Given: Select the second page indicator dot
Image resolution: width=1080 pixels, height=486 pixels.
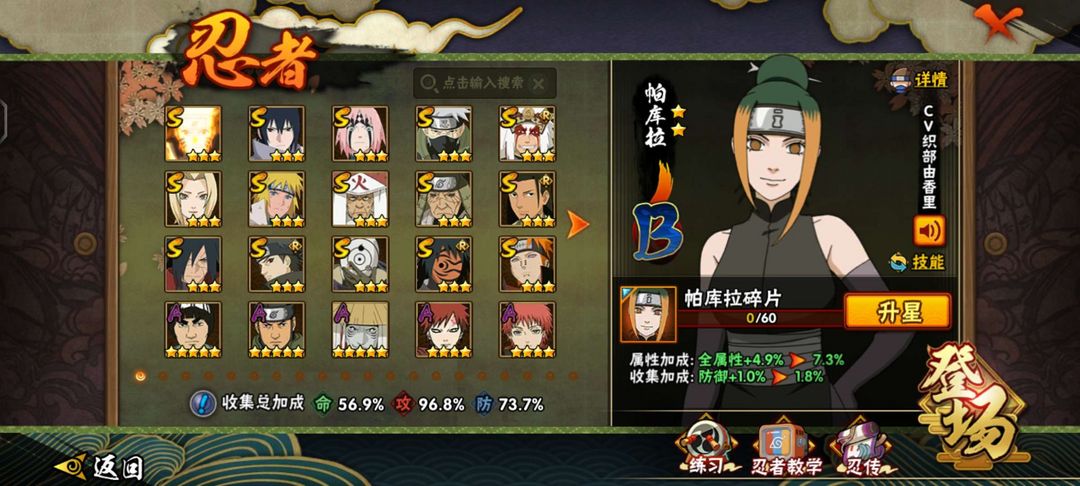Looking at the screenshot, I should click(163, 376).
